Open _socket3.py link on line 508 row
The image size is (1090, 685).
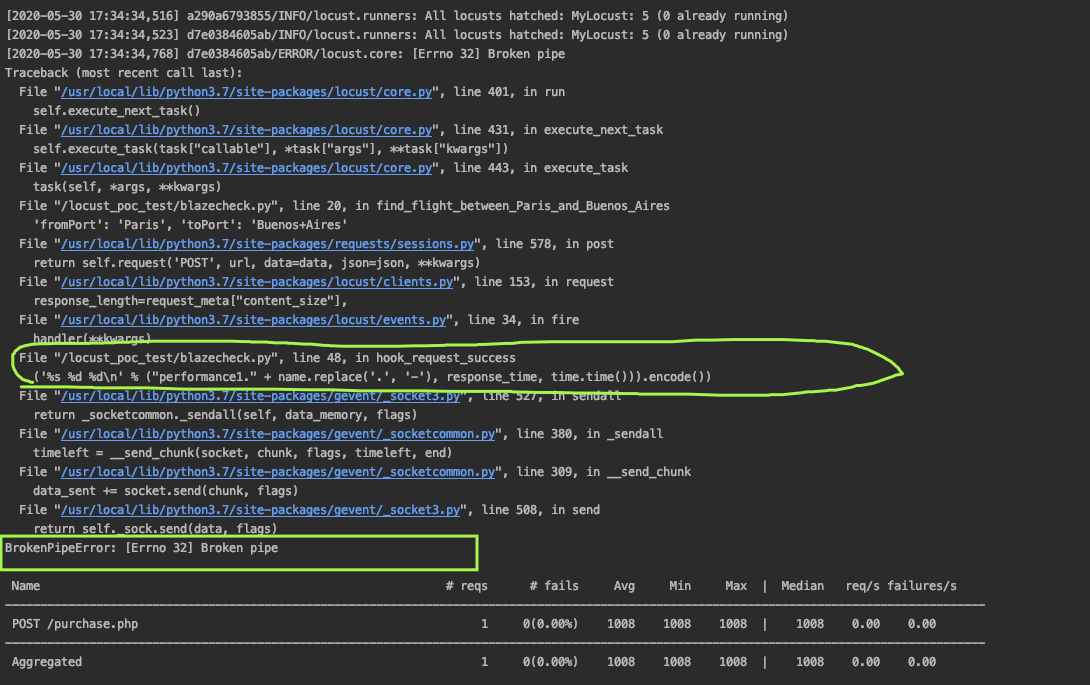coord(261,510)
